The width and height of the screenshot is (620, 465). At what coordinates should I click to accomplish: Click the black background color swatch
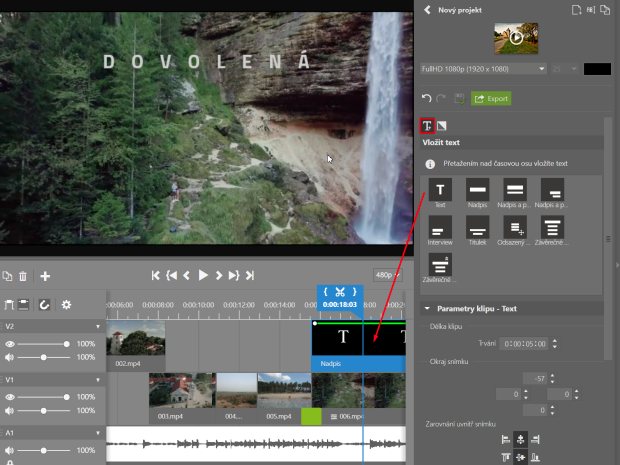pos(597,69)
